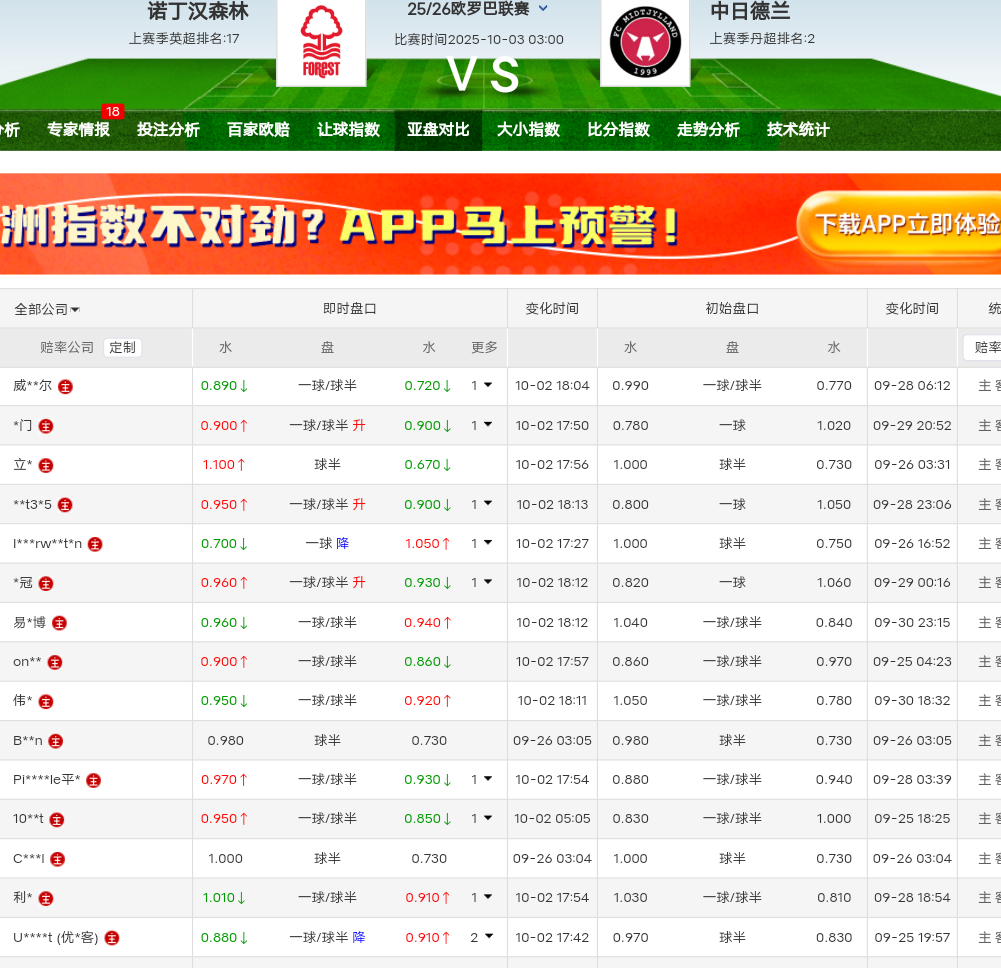
Task: Expand more odds for the *冠 row
Action: [482, 582]
